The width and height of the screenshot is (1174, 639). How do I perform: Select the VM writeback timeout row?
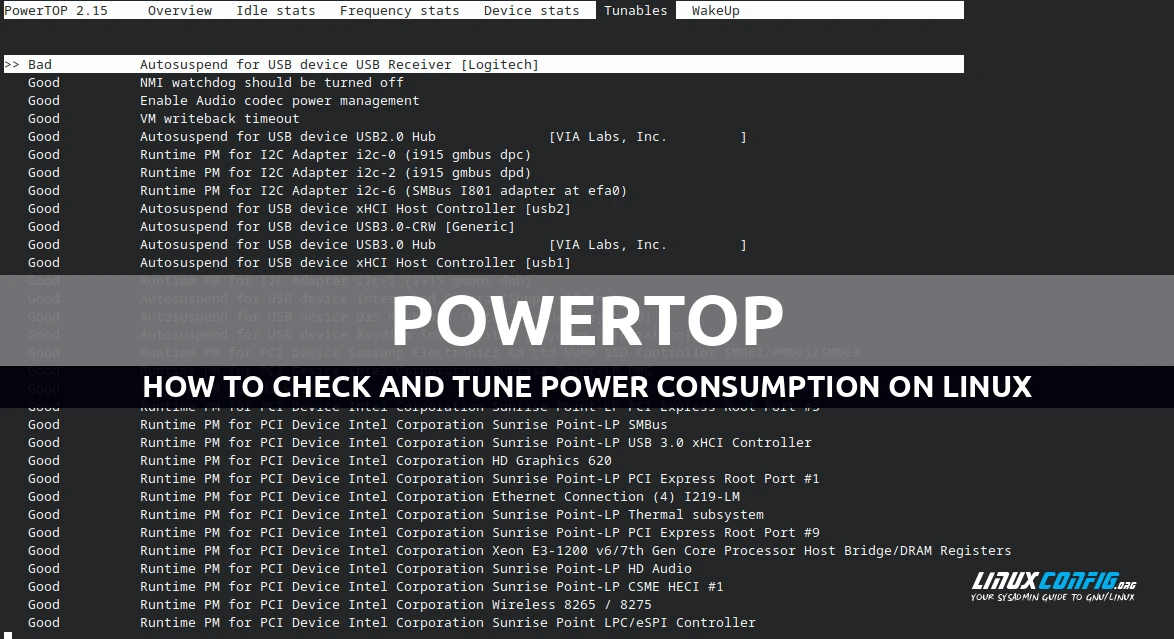[163, 118]
